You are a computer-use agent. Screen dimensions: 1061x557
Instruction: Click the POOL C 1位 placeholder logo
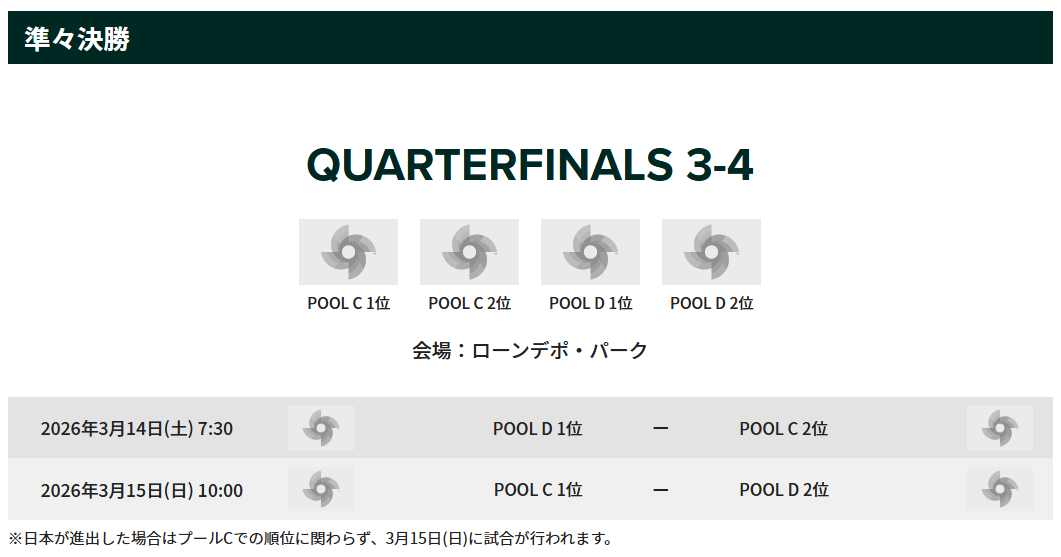[348, 252]
